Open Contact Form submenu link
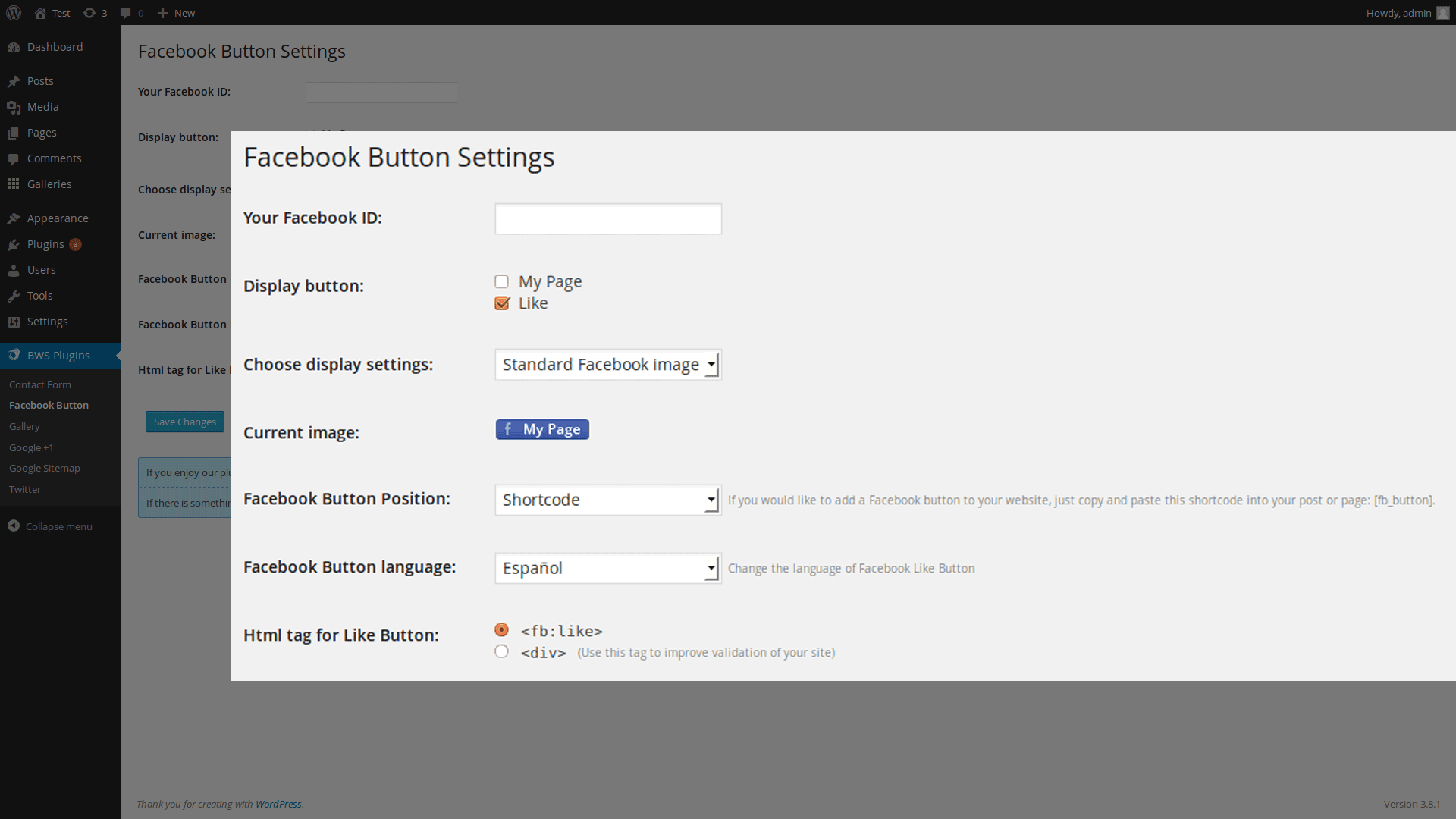1456x819 pixels. 40,384
